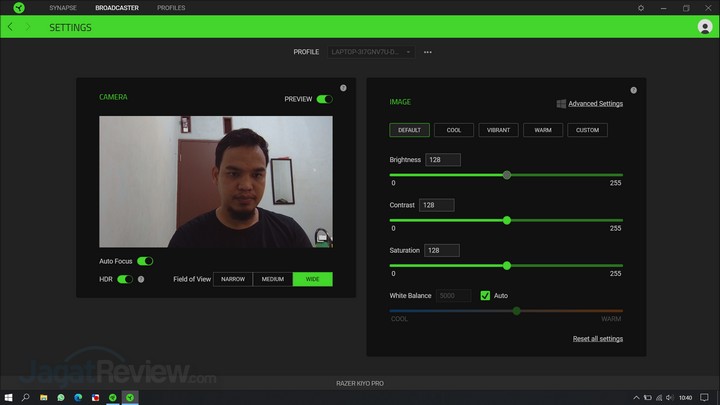Screen dimensions: 720x405
Task: Turn off the HDR toggle
Action: [125, 279]
